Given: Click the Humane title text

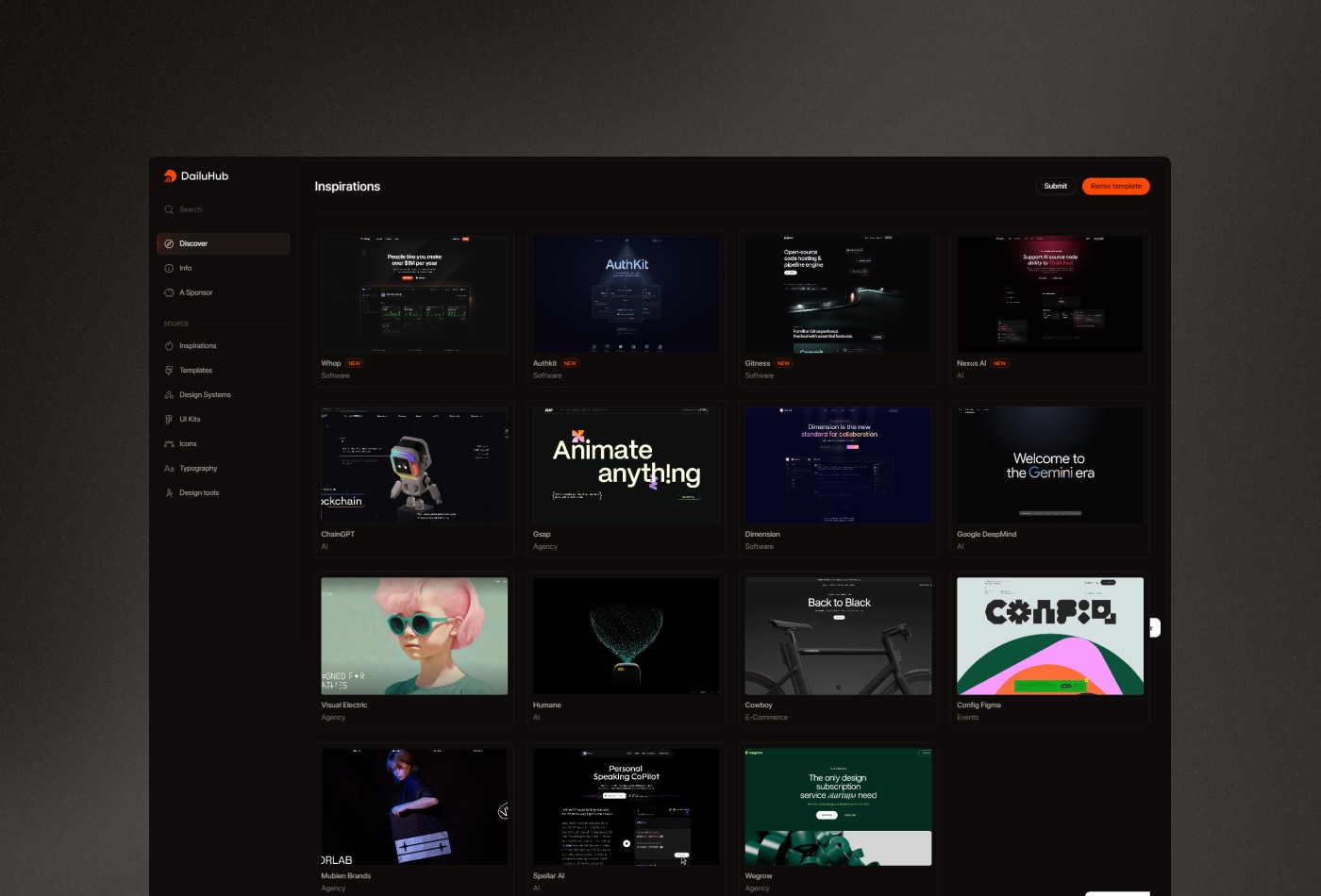Looking at the screenshot, I should pyautogui.click(x=547, y=705).
